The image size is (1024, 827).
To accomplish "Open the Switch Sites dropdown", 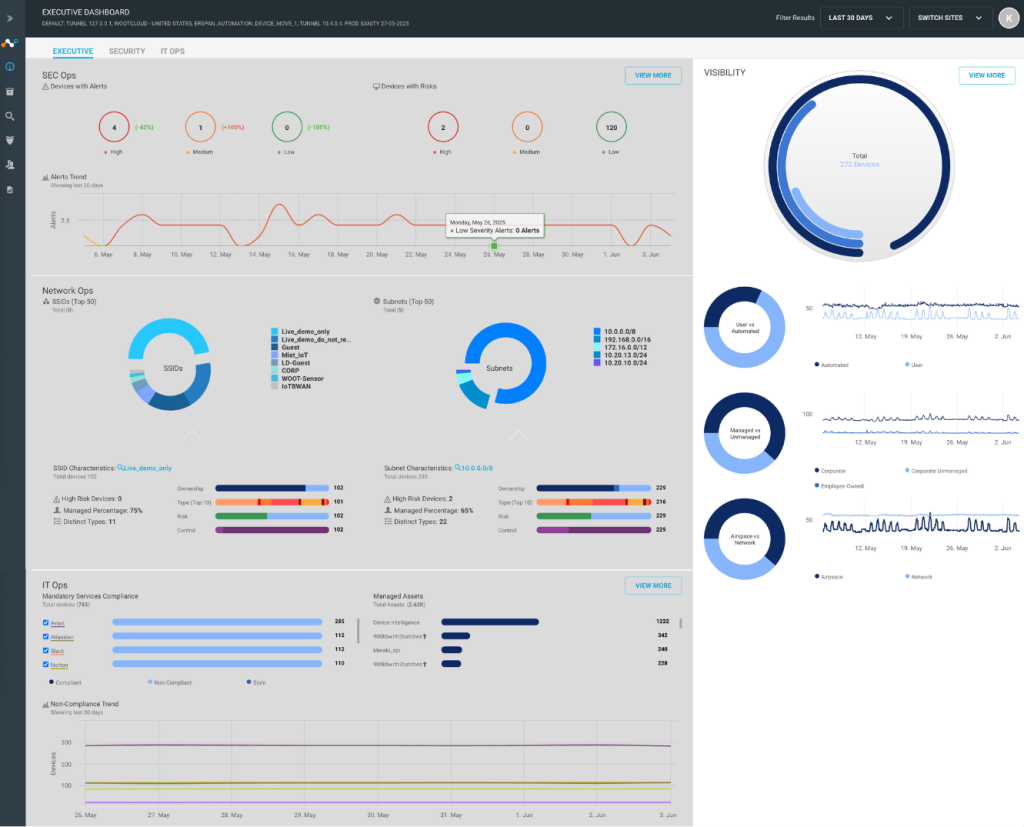I will tap(950, 18).
